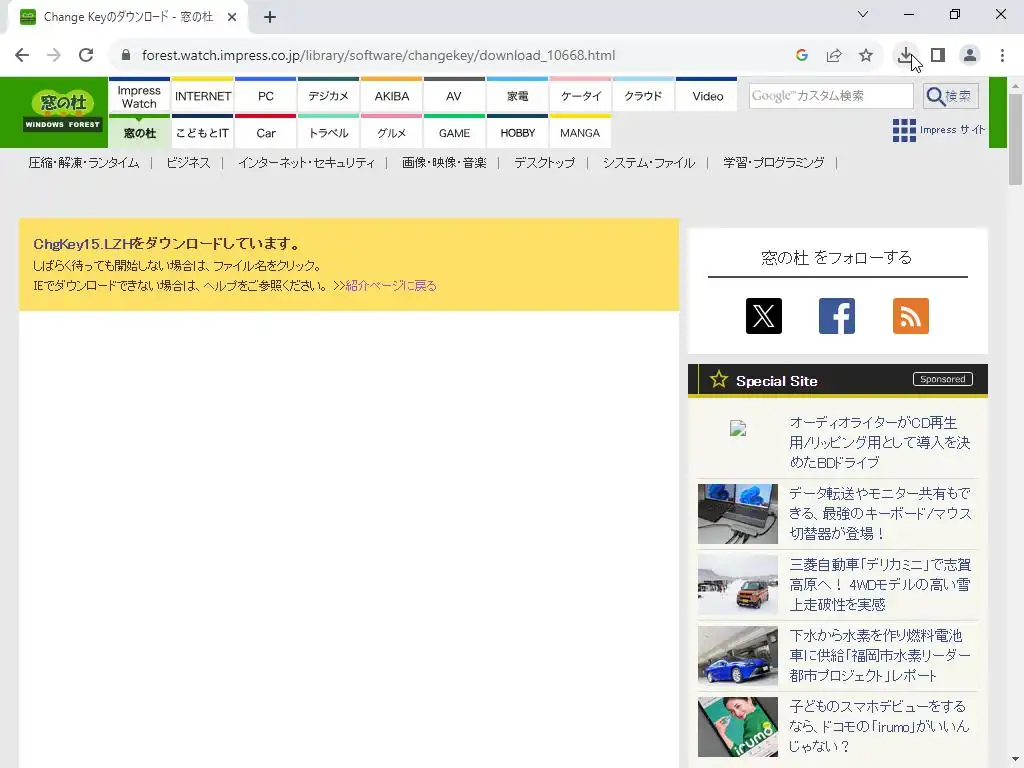The height and width of the screenshot is (768, 1024).
Task: Reload the current page
Action: coord(86,56)
